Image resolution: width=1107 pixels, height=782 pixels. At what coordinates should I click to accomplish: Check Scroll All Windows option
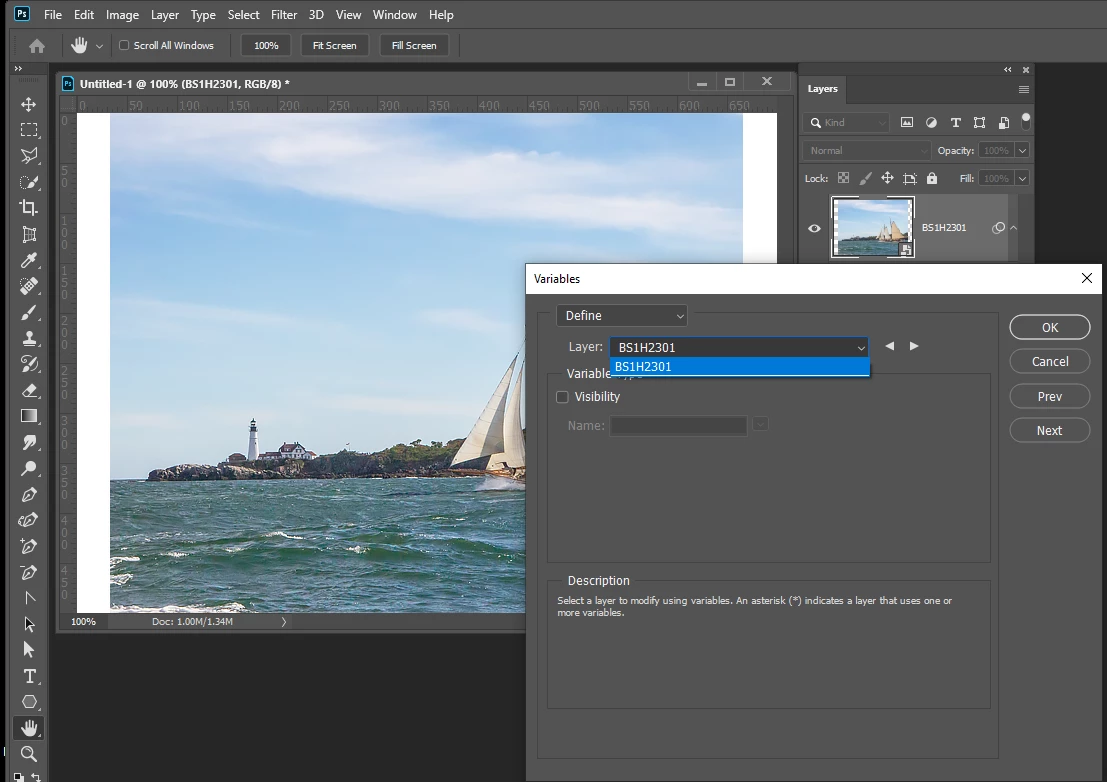124,46
